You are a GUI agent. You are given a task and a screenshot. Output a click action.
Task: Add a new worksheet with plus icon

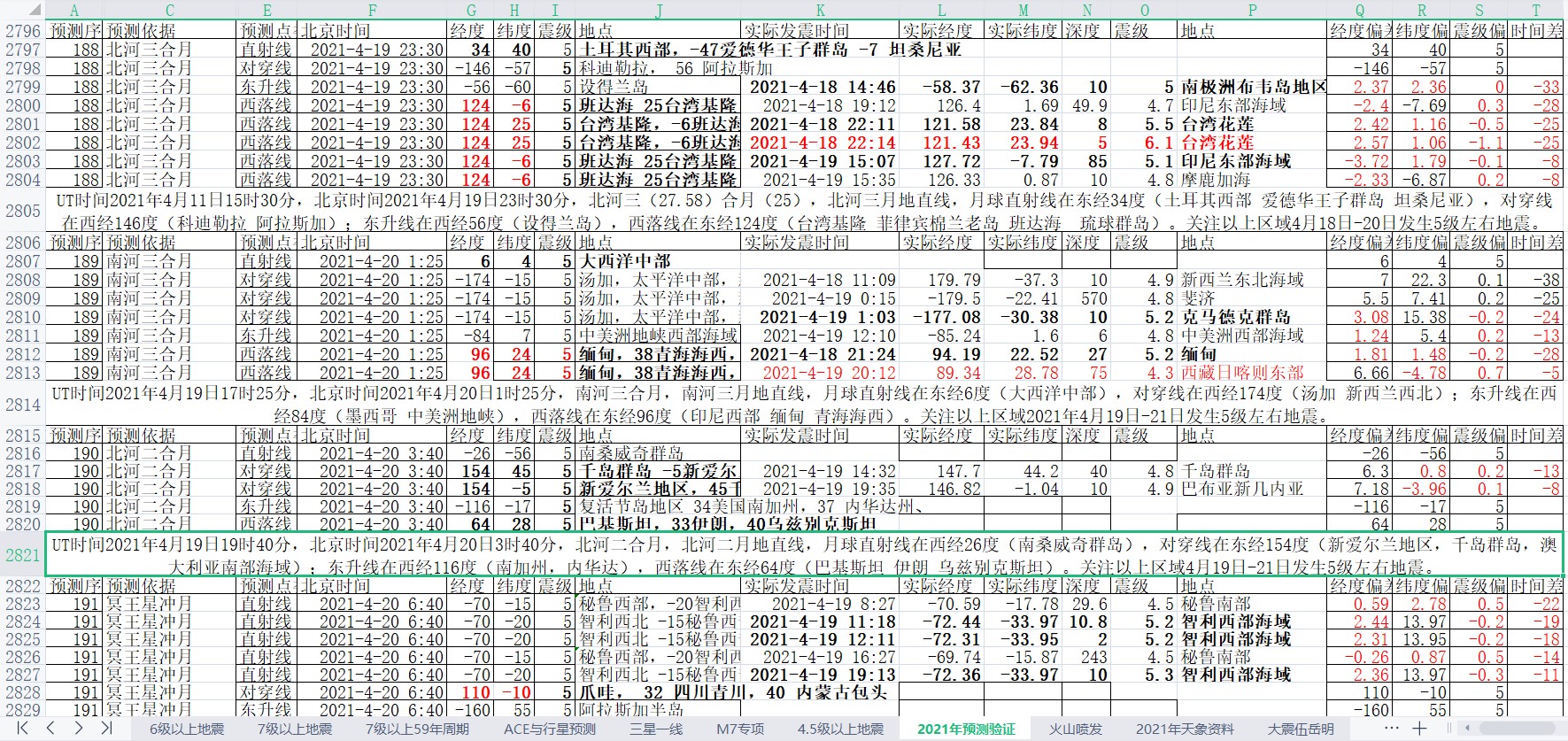click(x=1419, y=728)
